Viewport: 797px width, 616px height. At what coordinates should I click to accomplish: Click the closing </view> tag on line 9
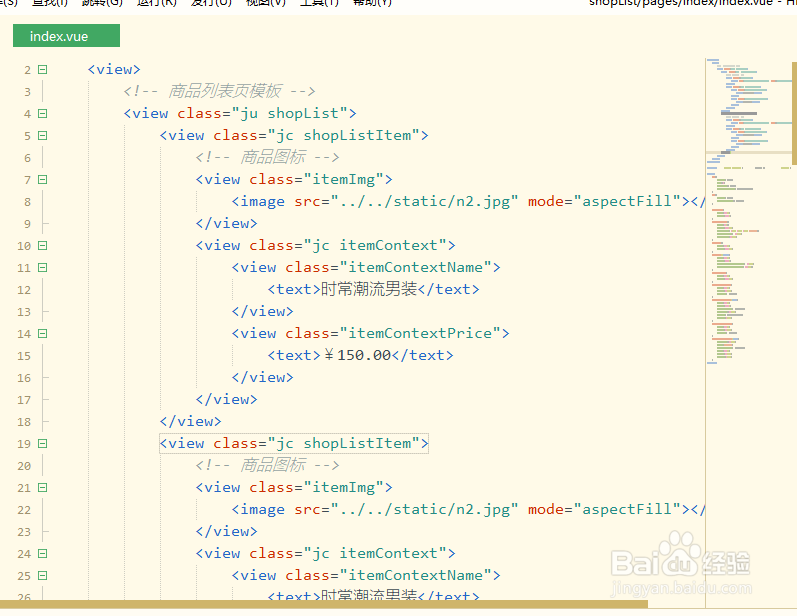227,223
